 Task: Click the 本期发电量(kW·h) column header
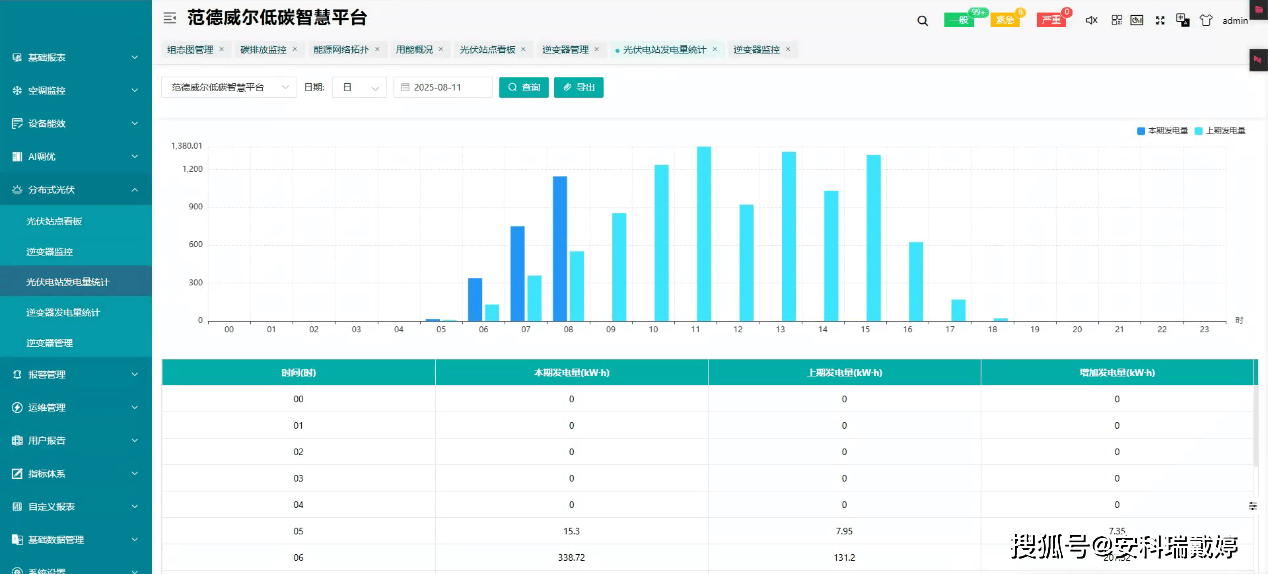572,372
